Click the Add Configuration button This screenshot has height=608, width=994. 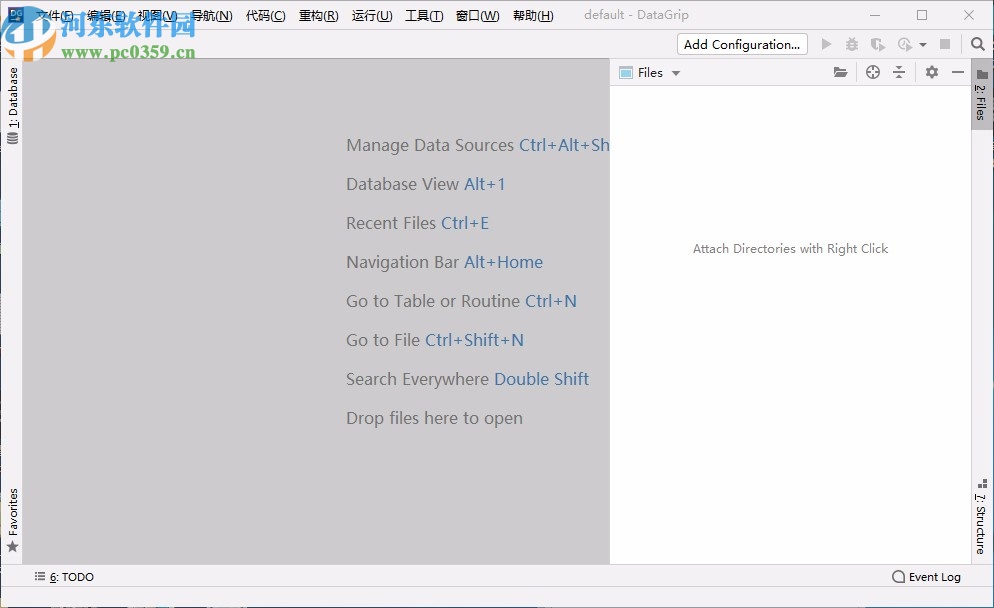[x=741, y=44]
